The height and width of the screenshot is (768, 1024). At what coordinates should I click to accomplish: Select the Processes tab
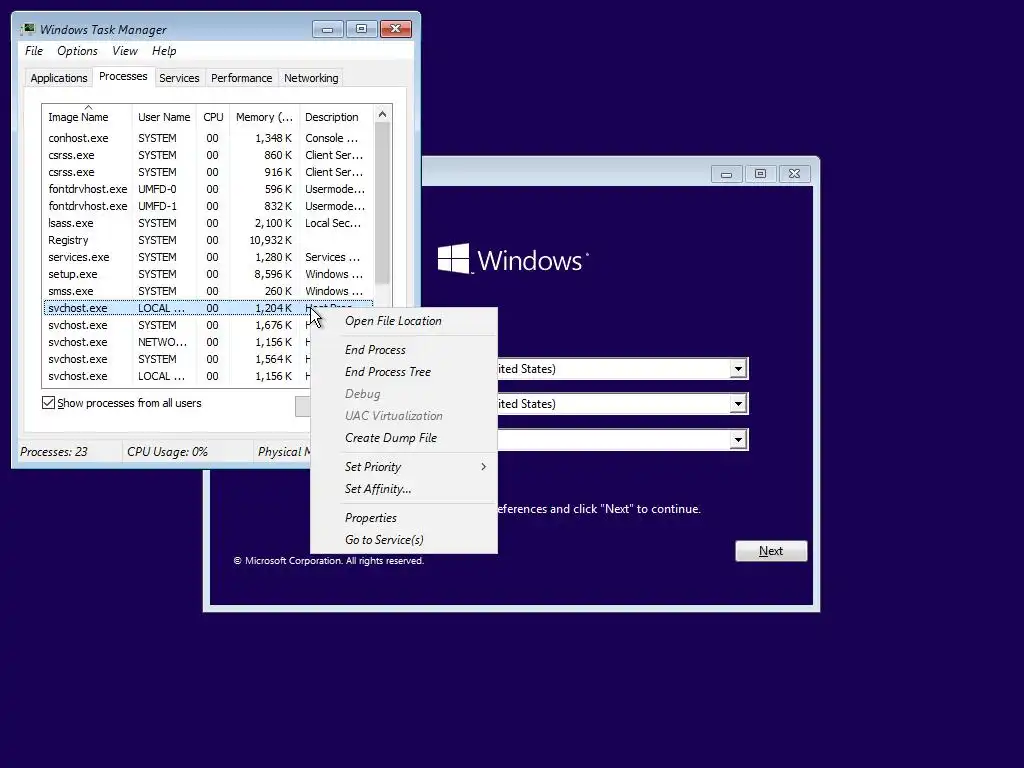[123, 76]
